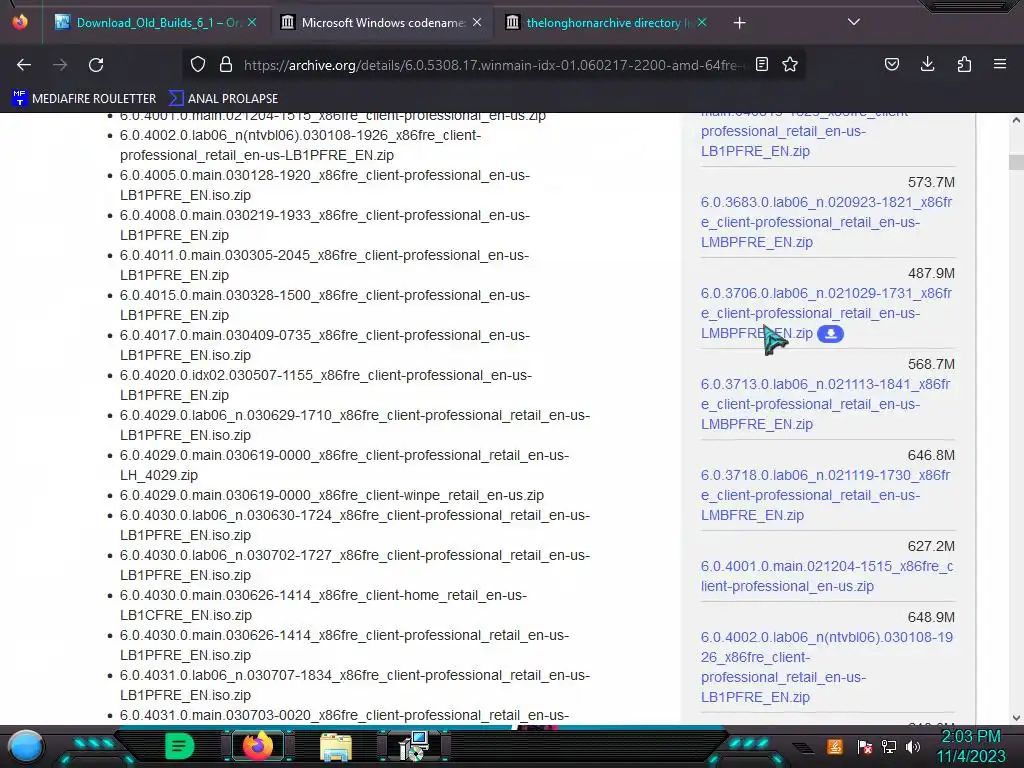Viewport: 1024px width, 768px height.
Task: Click the orange tray application icon
Action: tap(835, 746)
